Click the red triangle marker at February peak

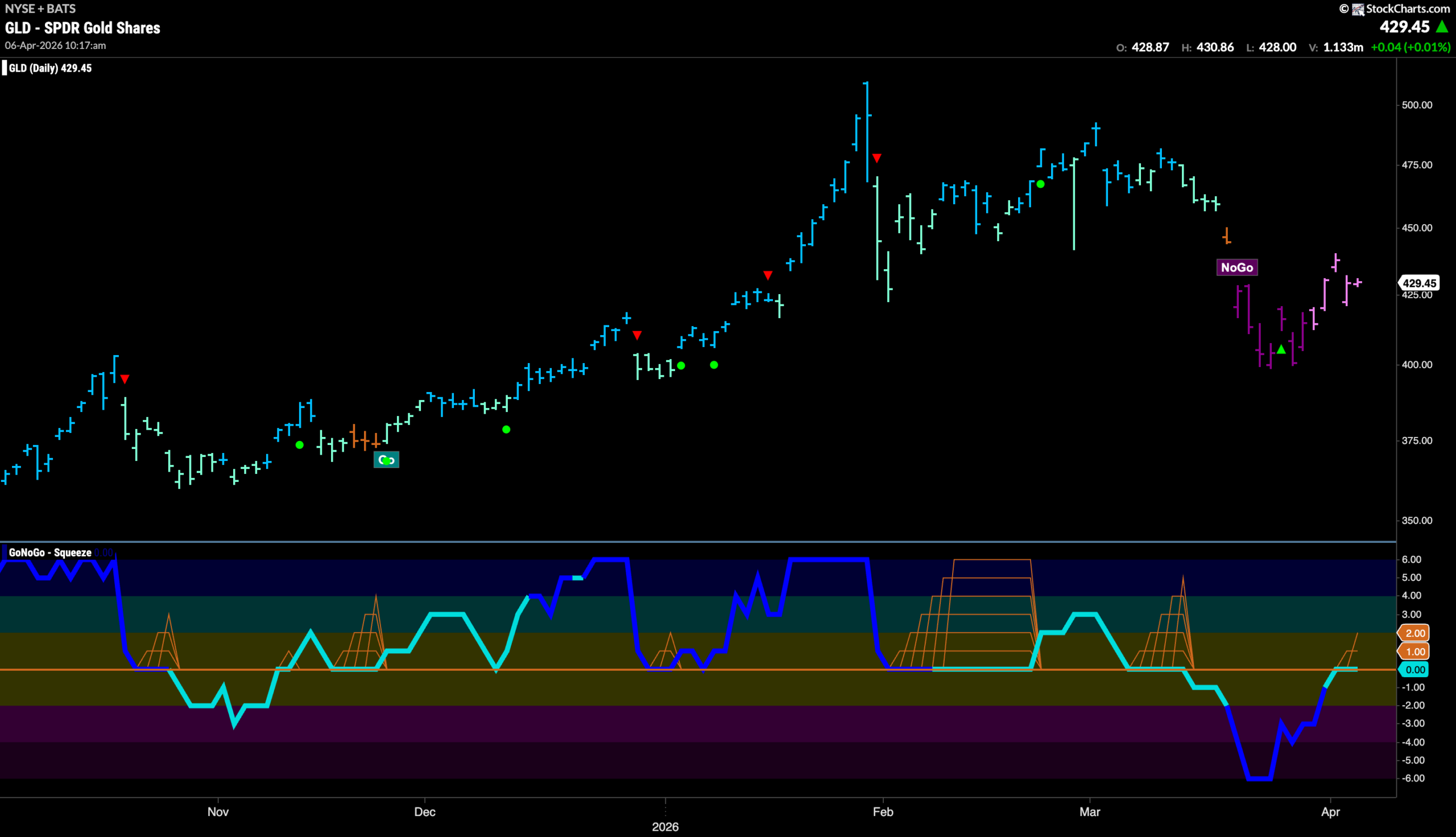pyautogui.click(x=876, y=158)
